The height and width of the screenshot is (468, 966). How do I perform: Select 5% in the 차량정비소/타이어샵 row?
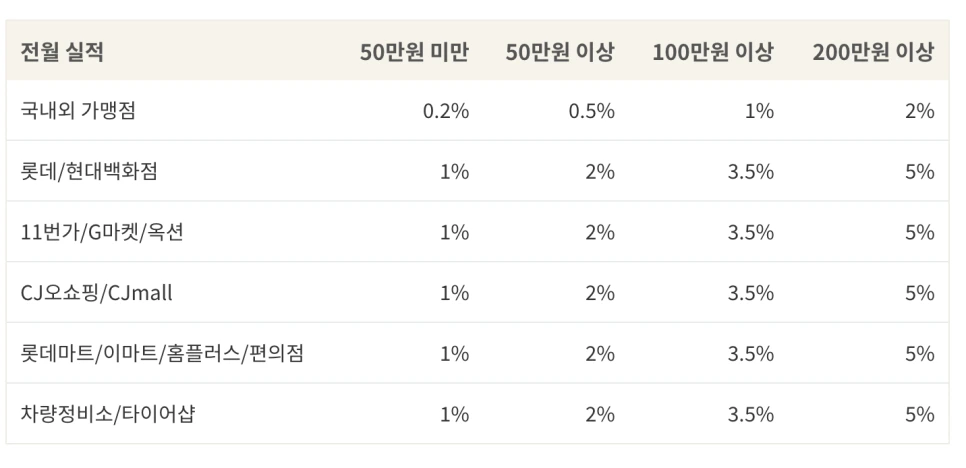920,414
